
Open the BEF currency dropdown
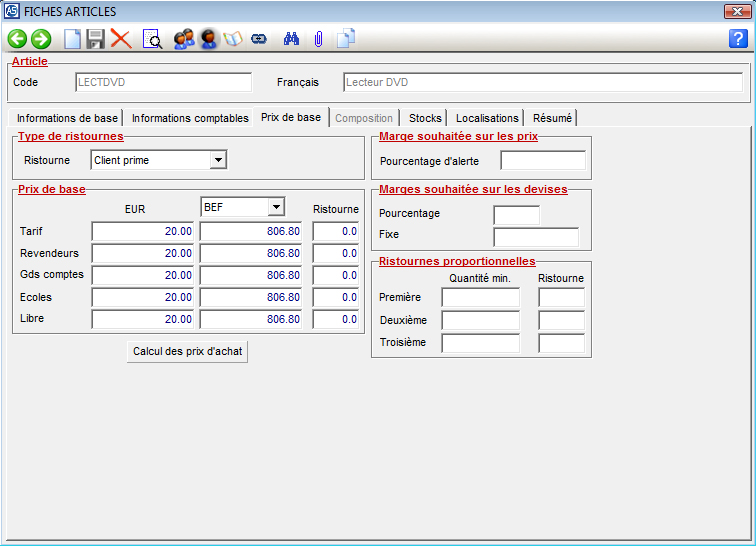(x=275, y=207)
